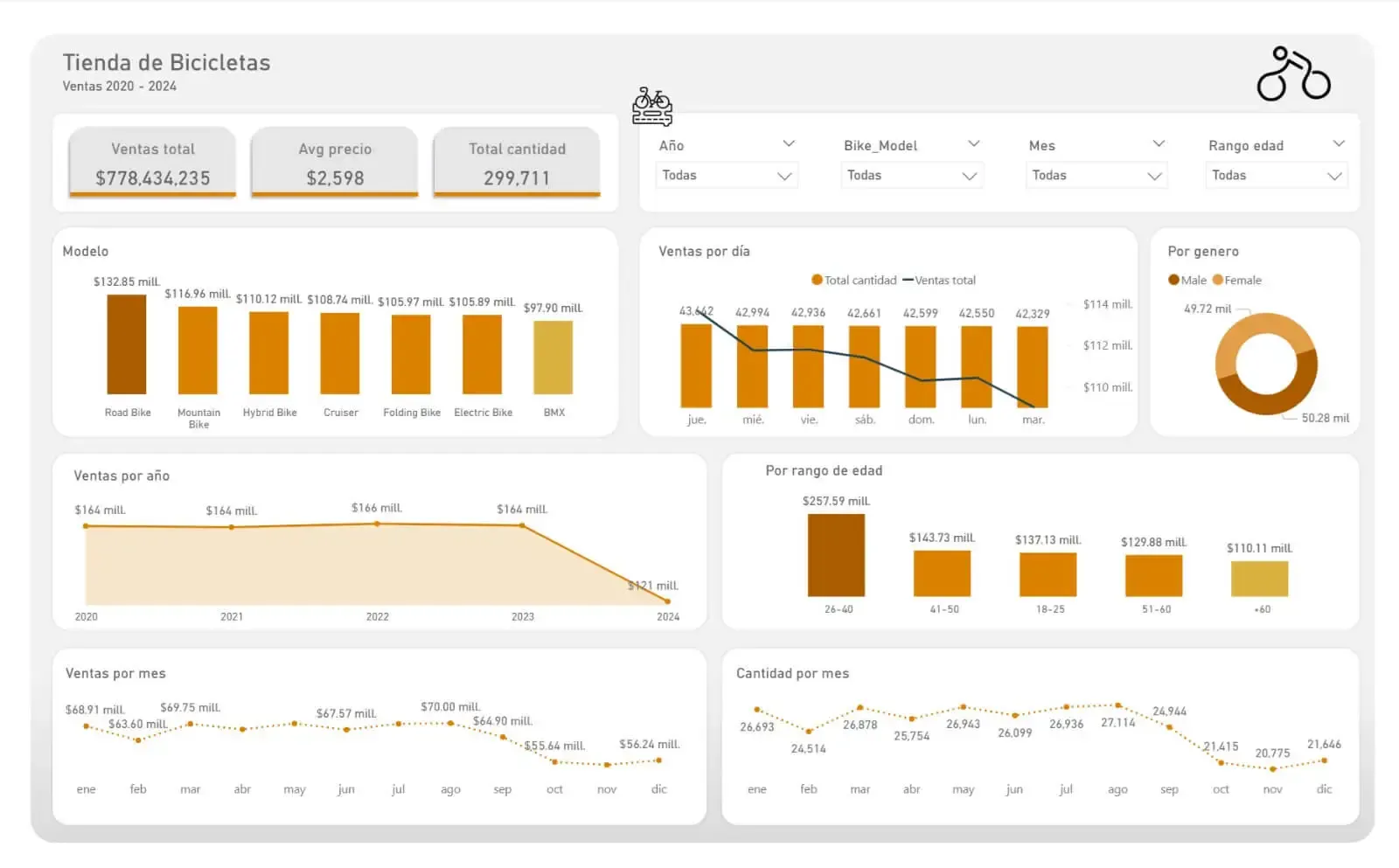Expand the chevron next to the Año header
The height and width of the screenshot is (868, 1399).
(x=790, y=143)
